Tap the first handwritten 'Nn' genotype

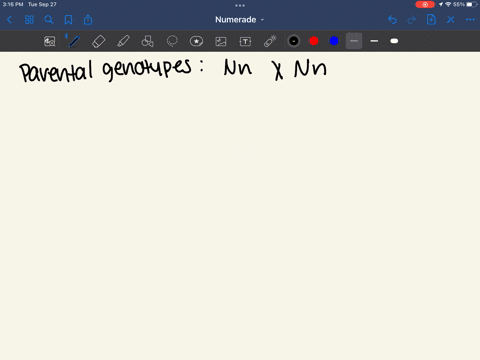237,67
